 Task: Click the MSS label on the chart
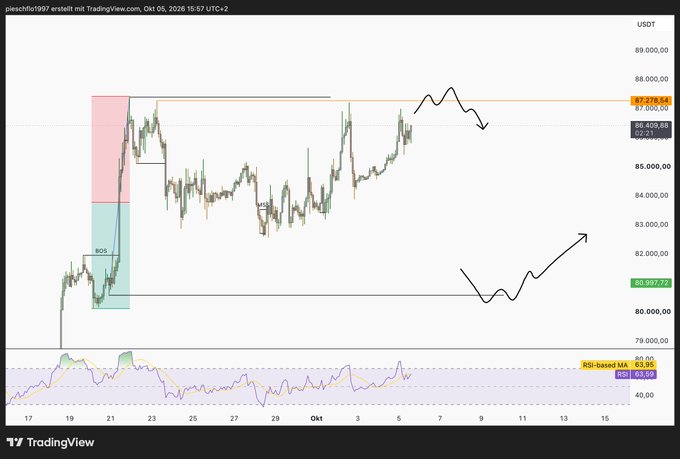coord(264,205)
